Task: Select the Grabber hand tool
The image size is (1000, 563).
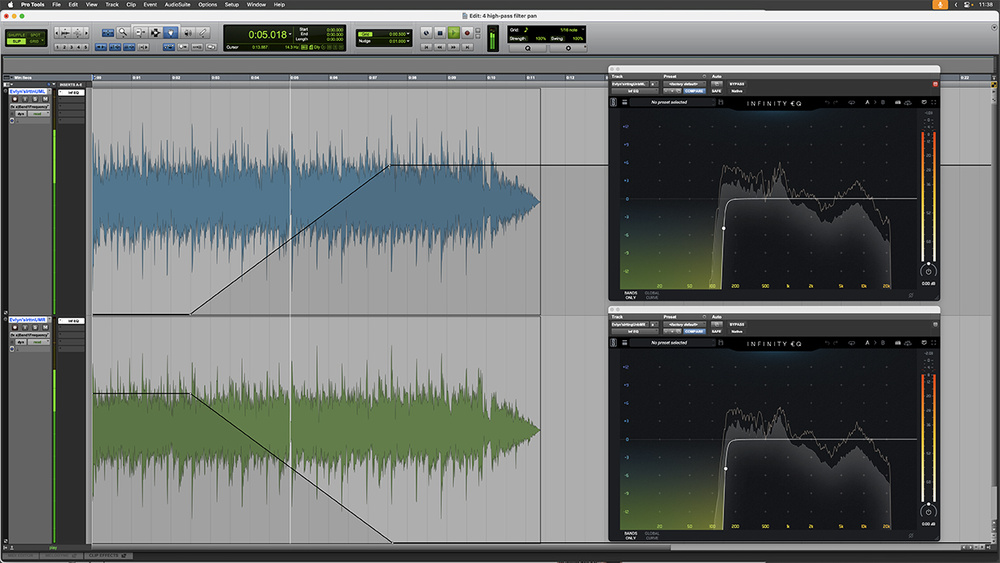Action: 170,32
